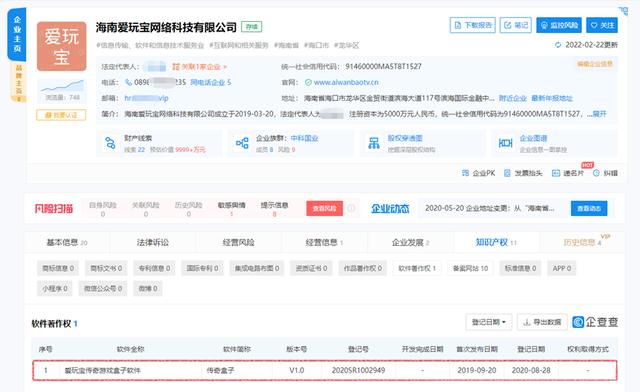Open the 企业图谱 enterprise map icon
This screenshot has height=392, width=640.
[x=506, y=143]
